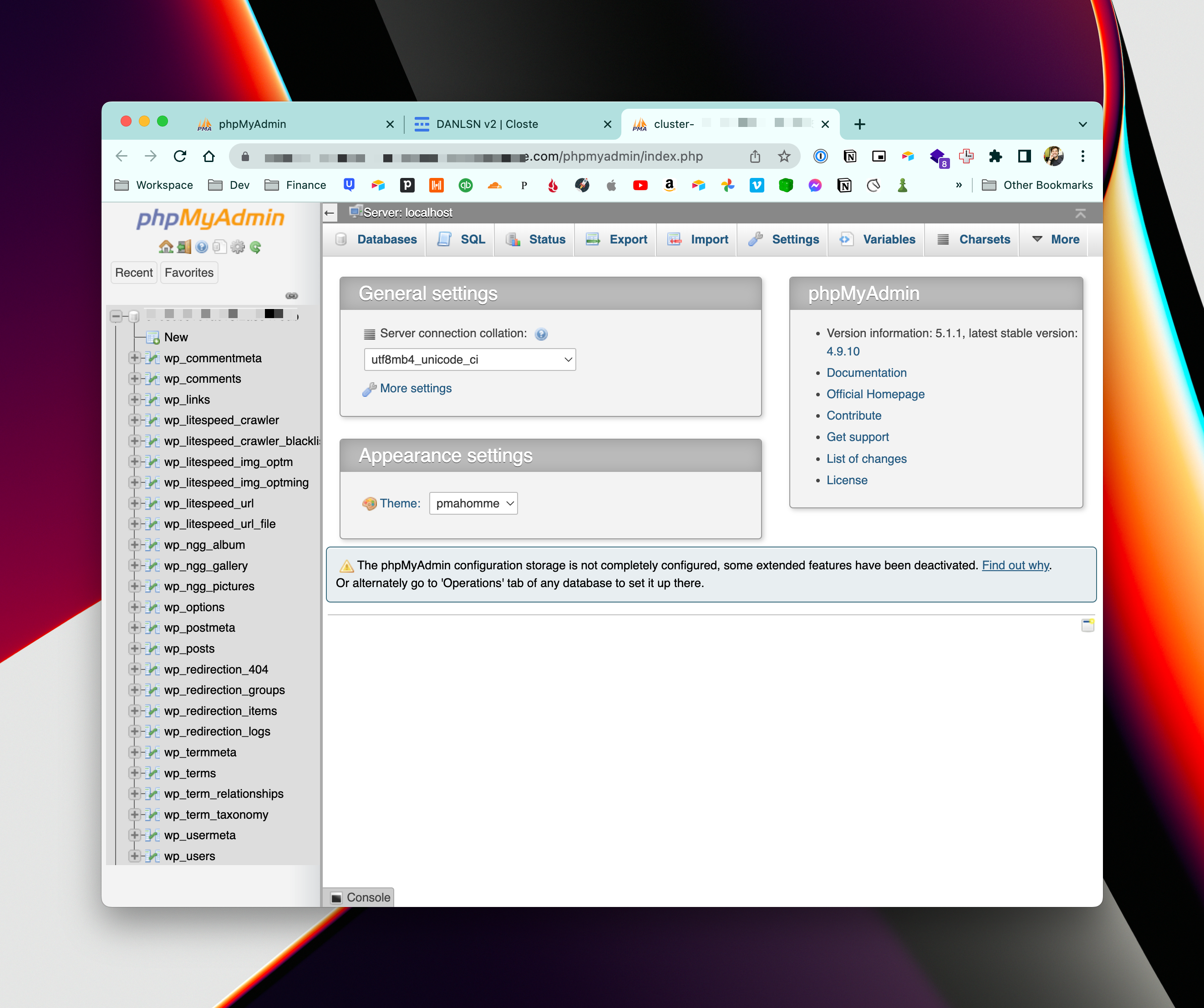
Task: Expand the wp_terms table node
Action: click(x=134, y=773)
